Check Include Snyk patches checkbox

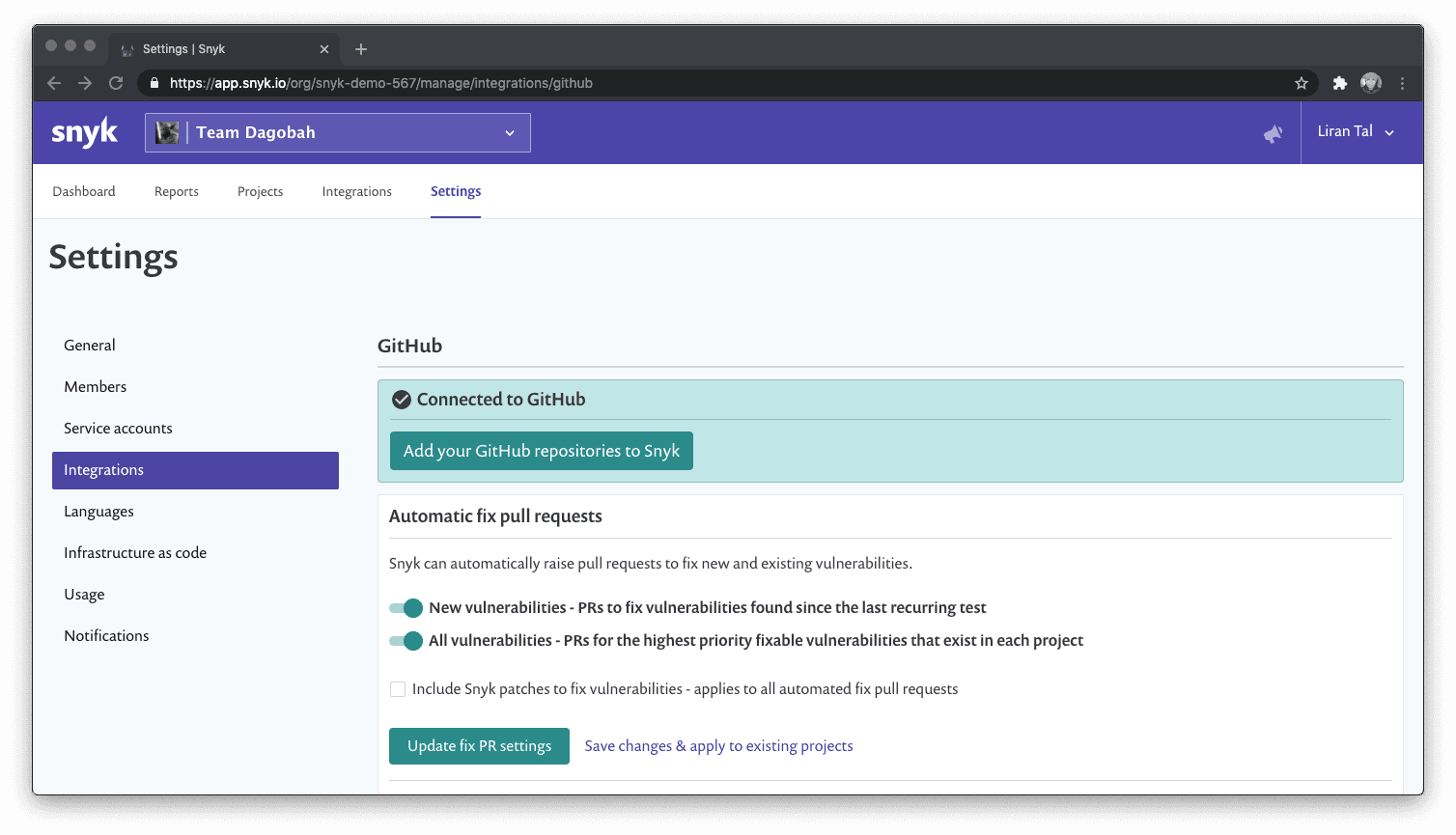tap(398, 689)
